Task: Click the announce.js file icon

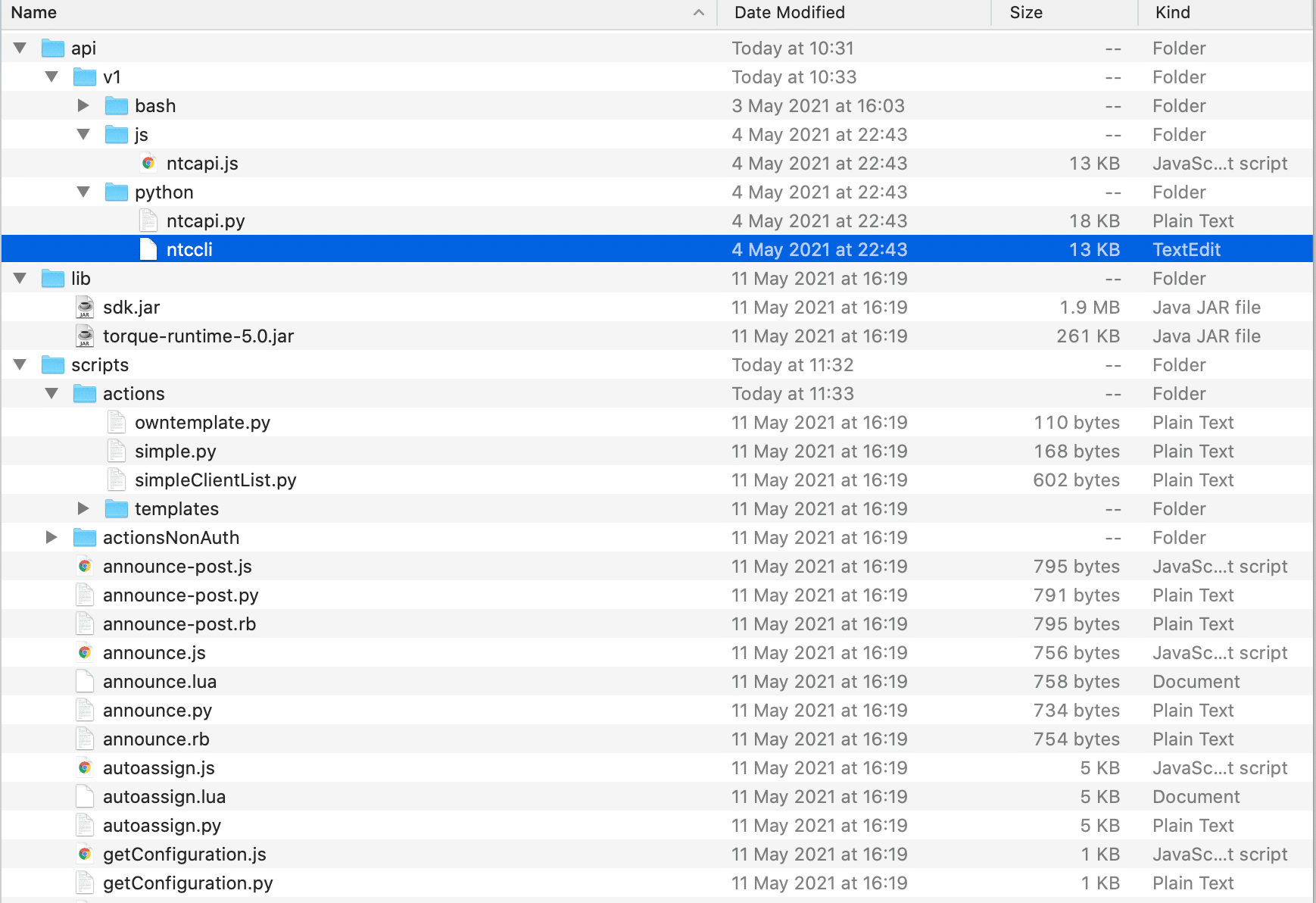Action: 85,653
